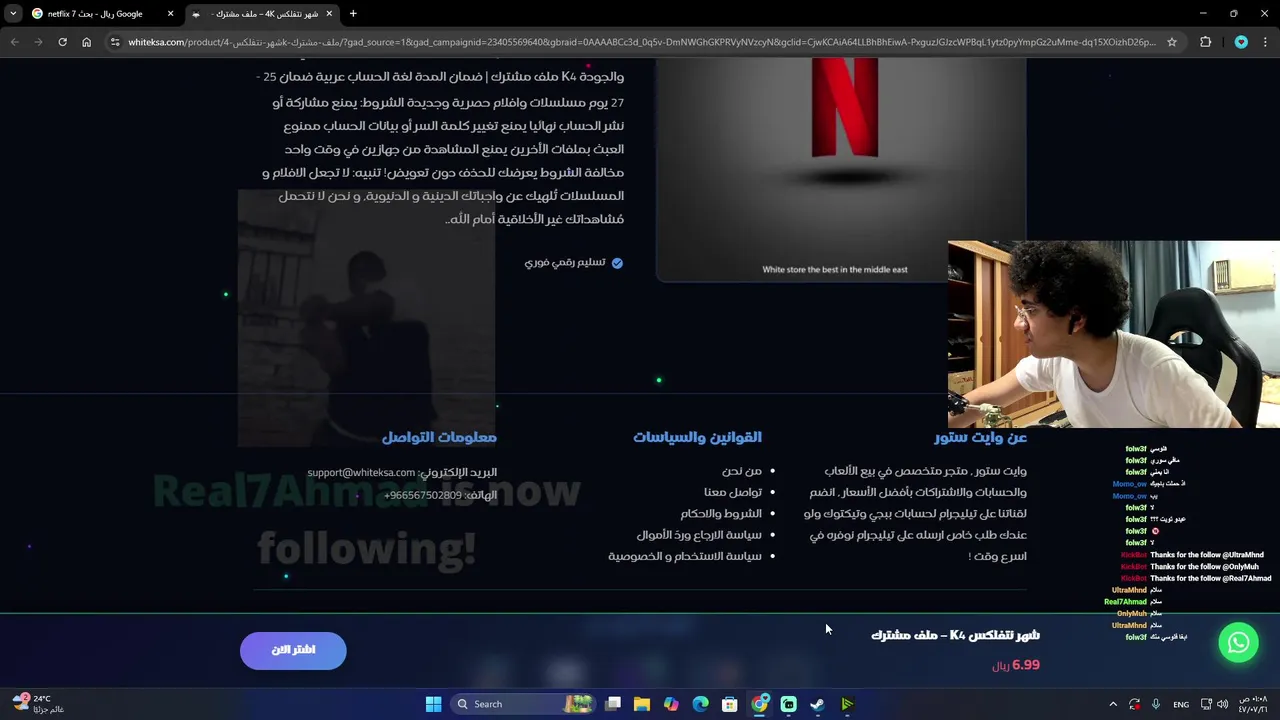Open Copilot app on taskbar
1280x720 pixels.
[x=671, y=704]
